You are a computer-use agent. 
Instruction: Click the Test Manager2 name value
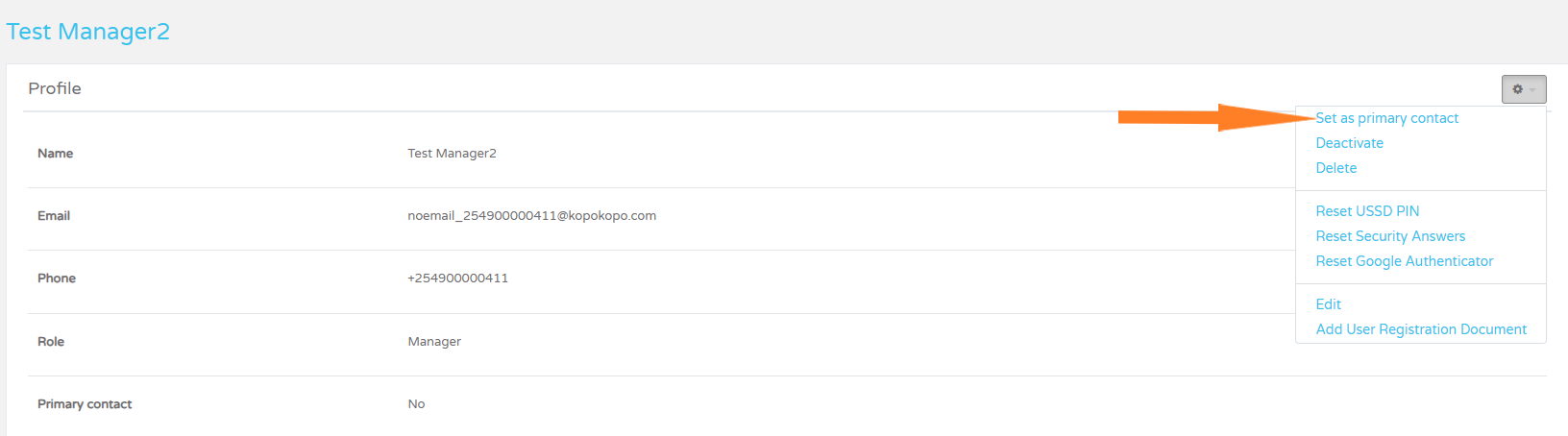pyautogui.click(x=452, y=154)
